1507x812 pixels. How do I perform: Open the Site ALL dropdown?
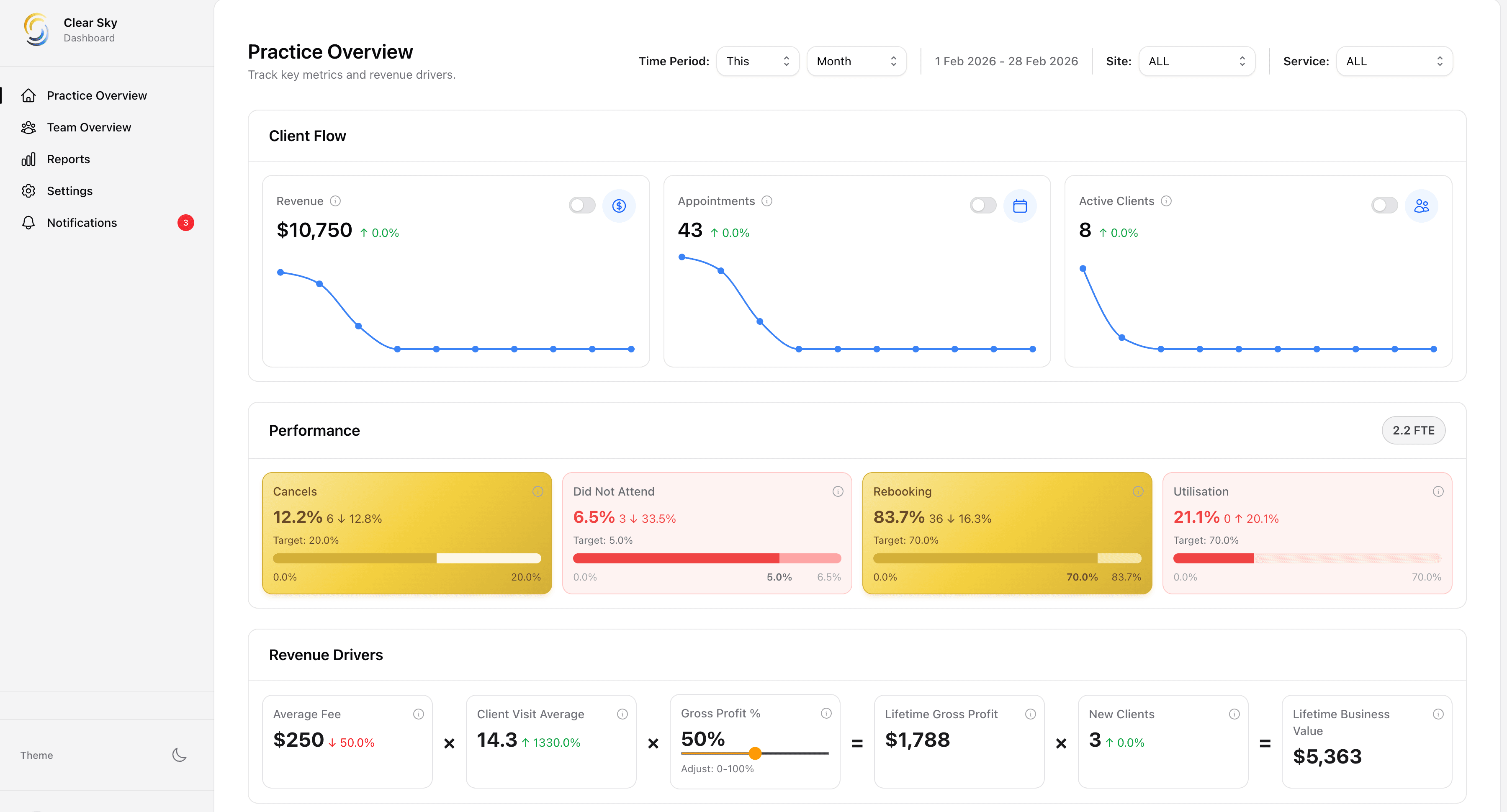pos(1196,61)
